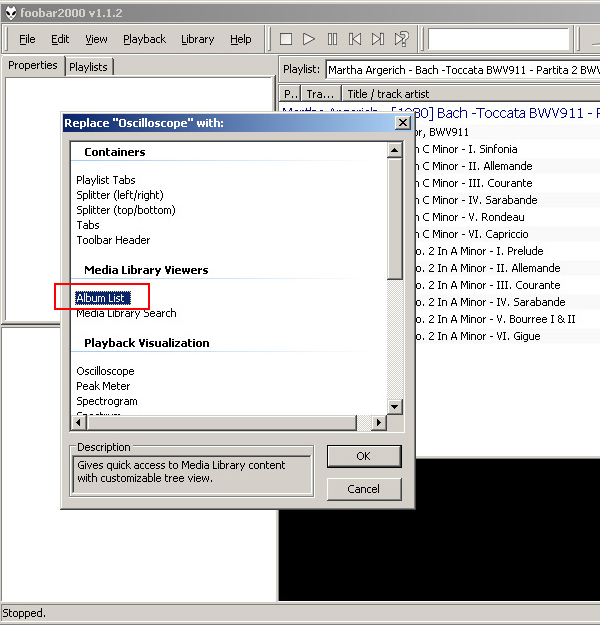The width and height of the screenshot is (600, 625).
Task: Select Oscilloscope in Playback Visualization
Action: coord(105,371)
